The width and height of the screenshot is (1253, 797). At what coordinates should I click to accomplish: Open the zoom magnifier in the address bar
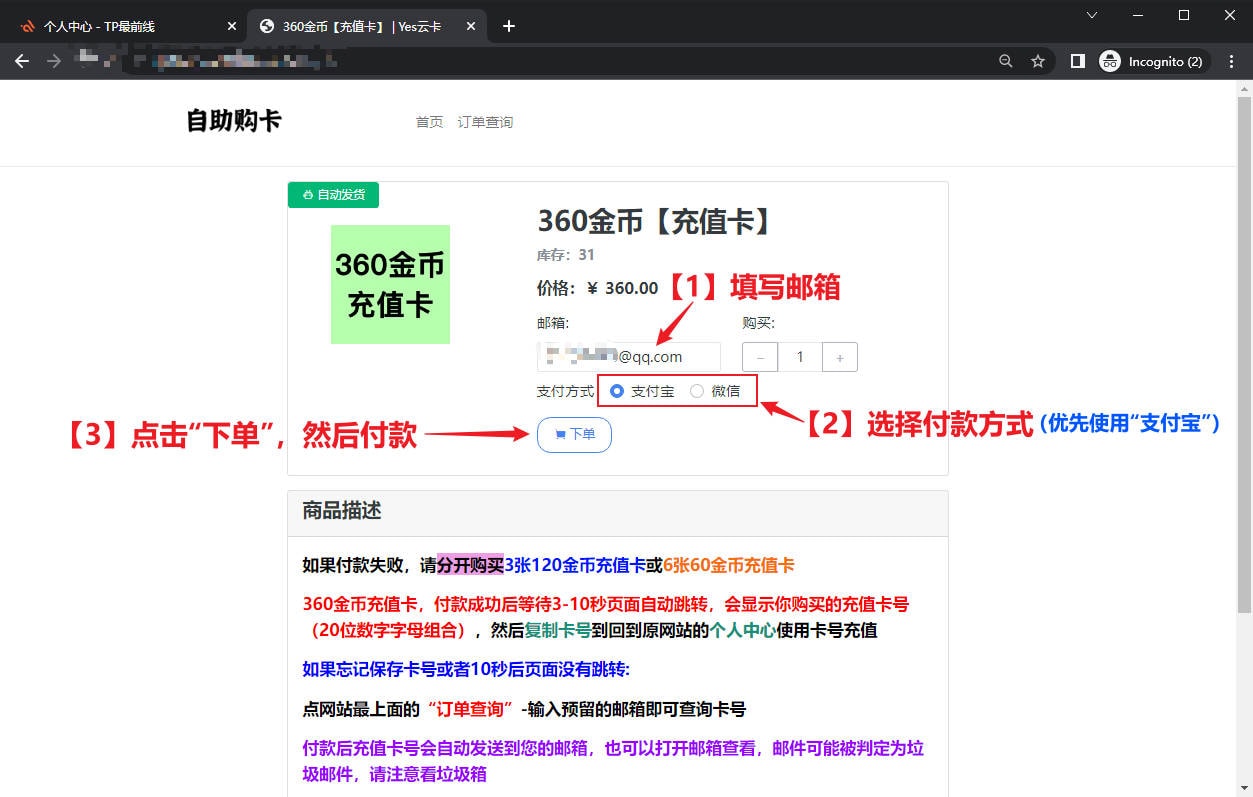click(1006, 61)
